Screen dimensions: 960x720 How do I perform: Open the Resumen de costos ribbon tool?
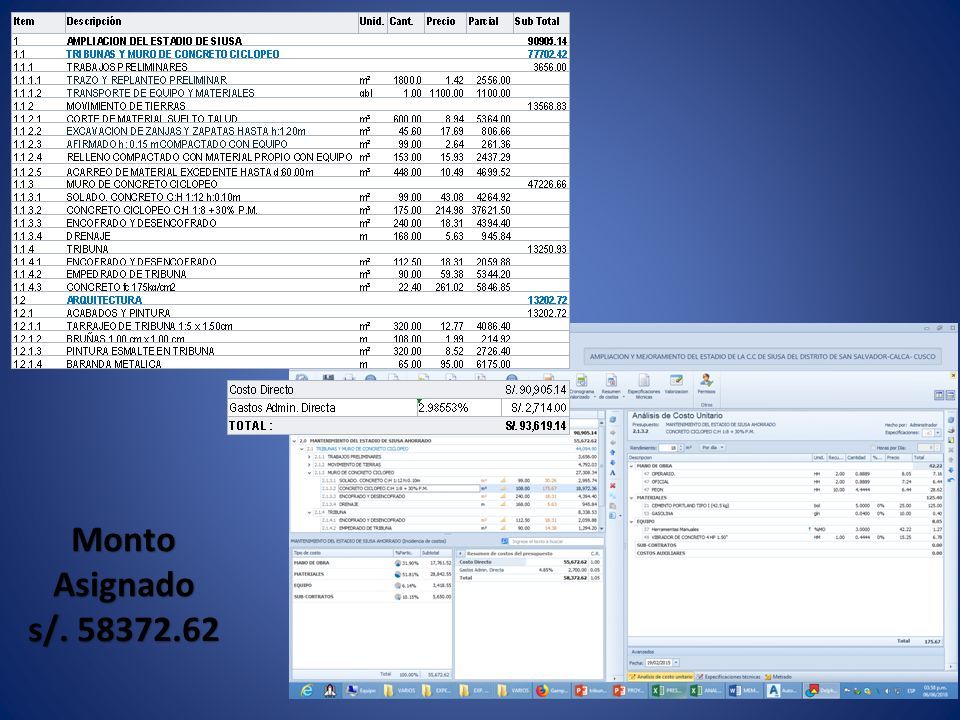(610, 386)
